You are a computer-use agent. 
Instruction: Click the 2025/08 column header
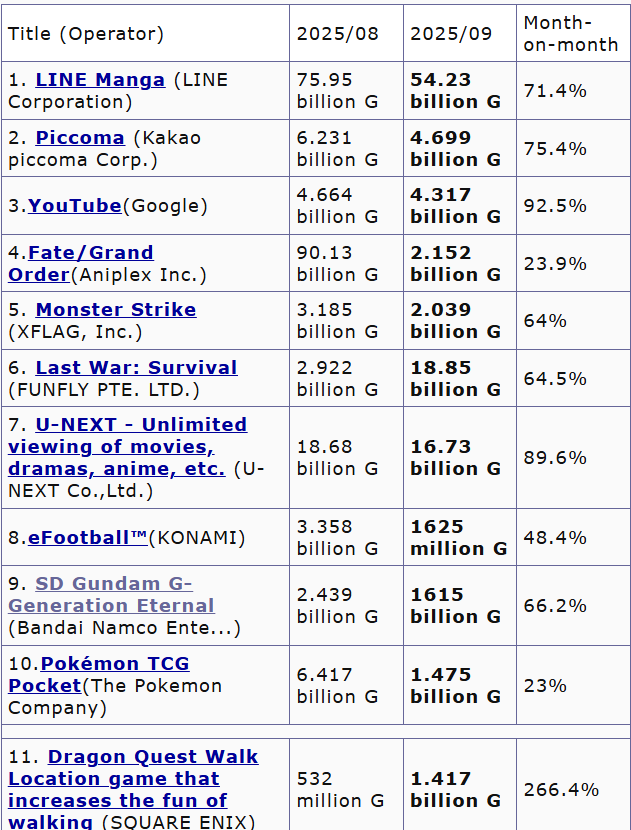coord(346,33)
